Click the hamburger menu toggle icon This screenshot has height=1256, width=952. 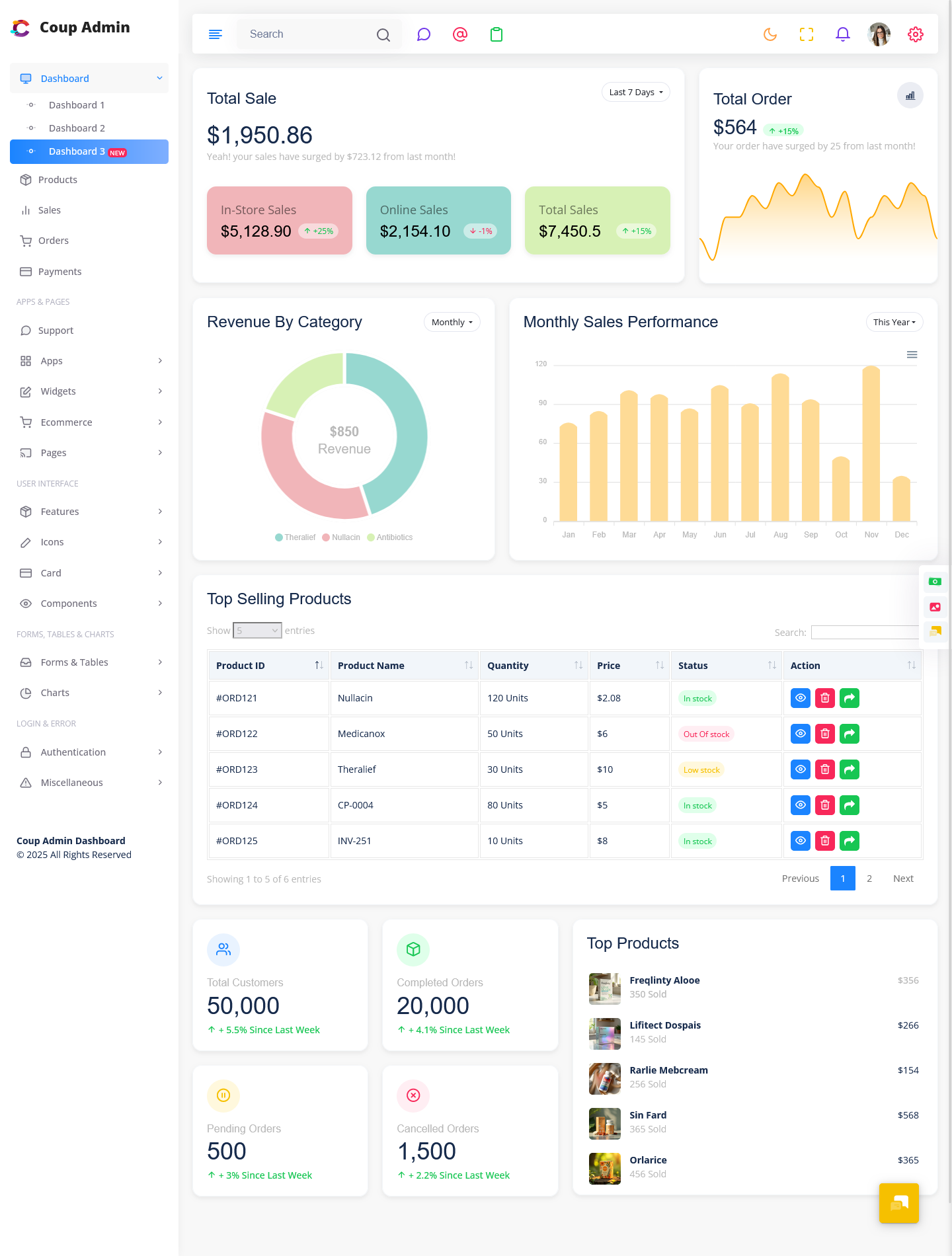[215, 34]
